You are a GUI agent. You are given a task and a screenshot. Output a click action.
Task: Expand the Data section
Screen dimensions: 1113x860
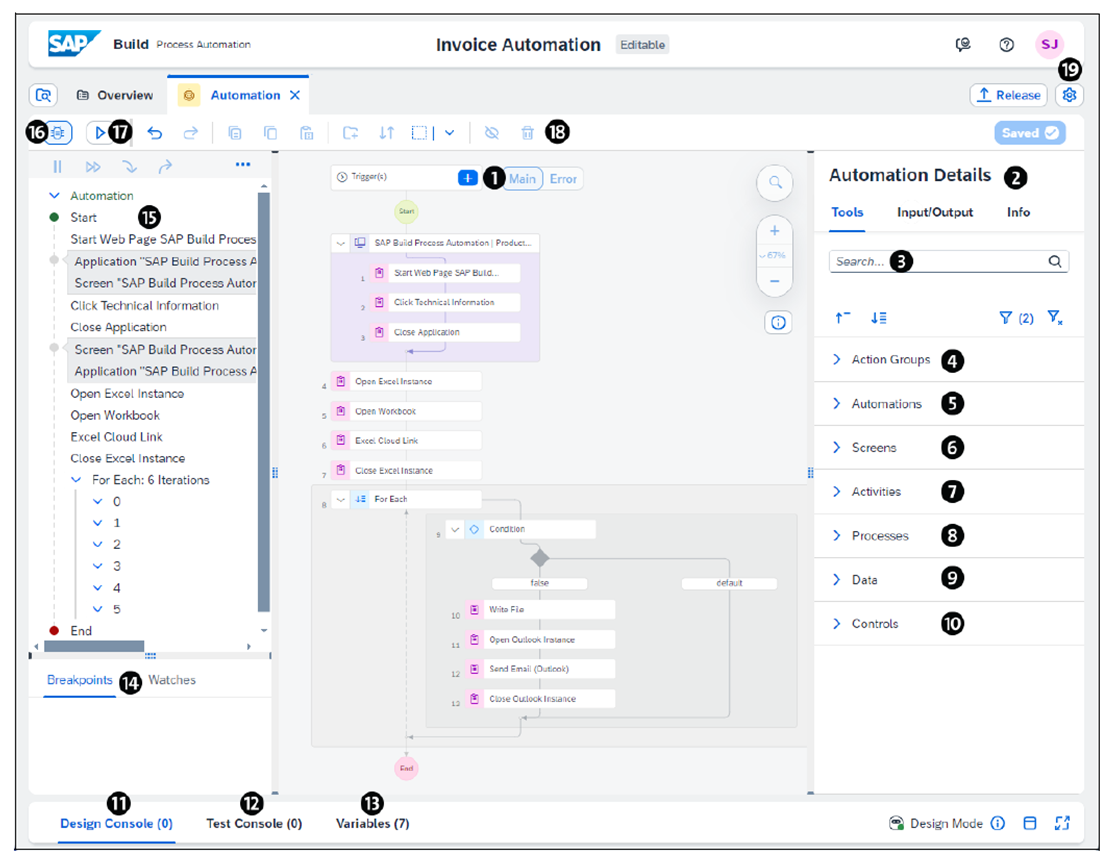point(837,579)
